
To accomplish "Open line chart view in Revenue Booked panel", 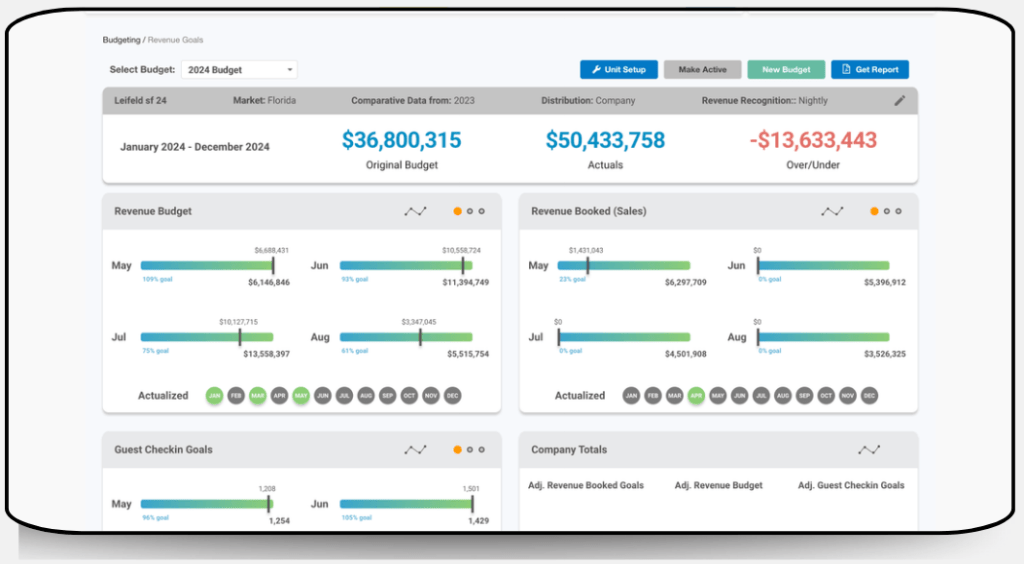I will [x=832, y=211].
